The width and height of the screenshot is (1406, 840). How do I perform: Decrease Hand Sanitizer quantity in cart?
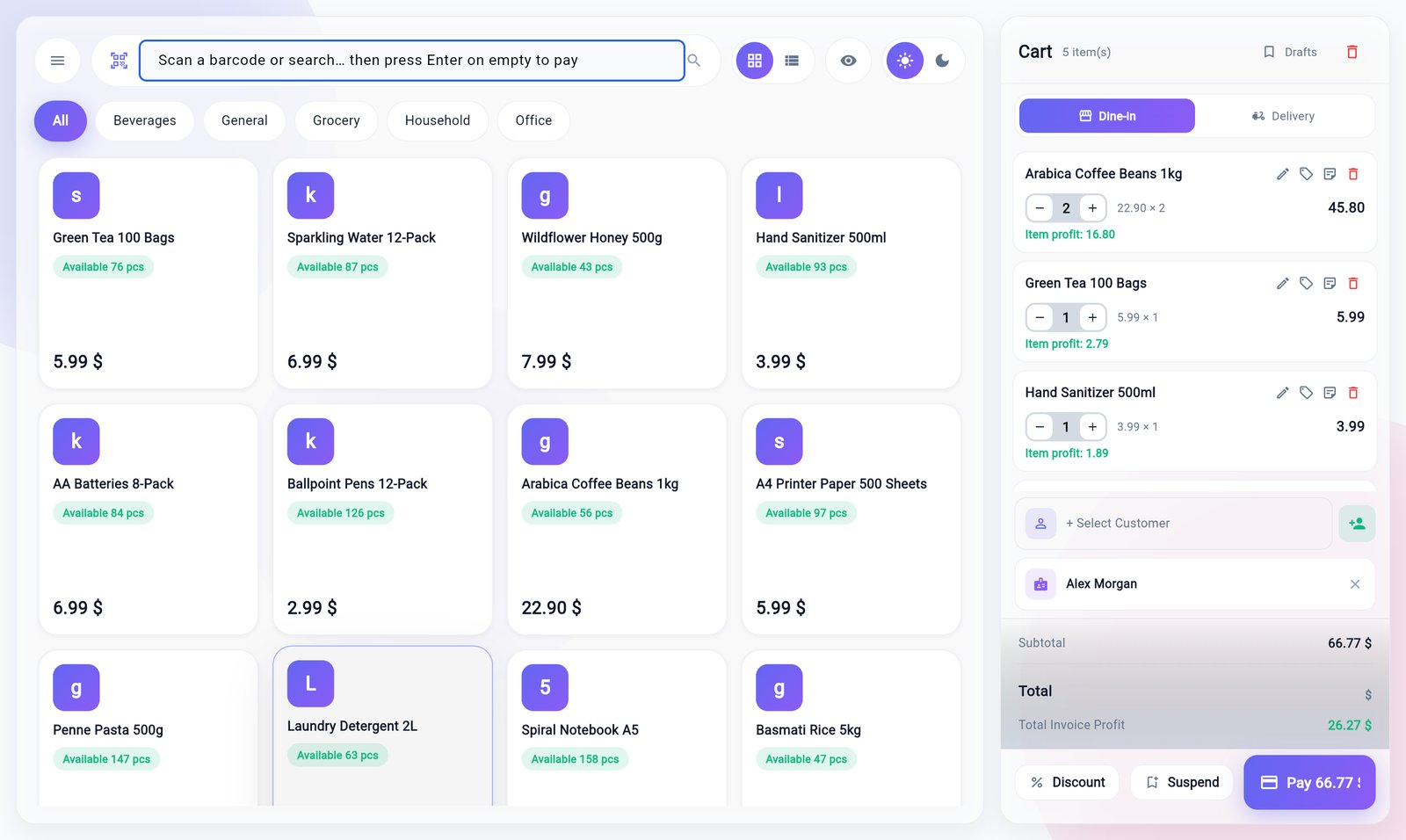coord(1040,427)
